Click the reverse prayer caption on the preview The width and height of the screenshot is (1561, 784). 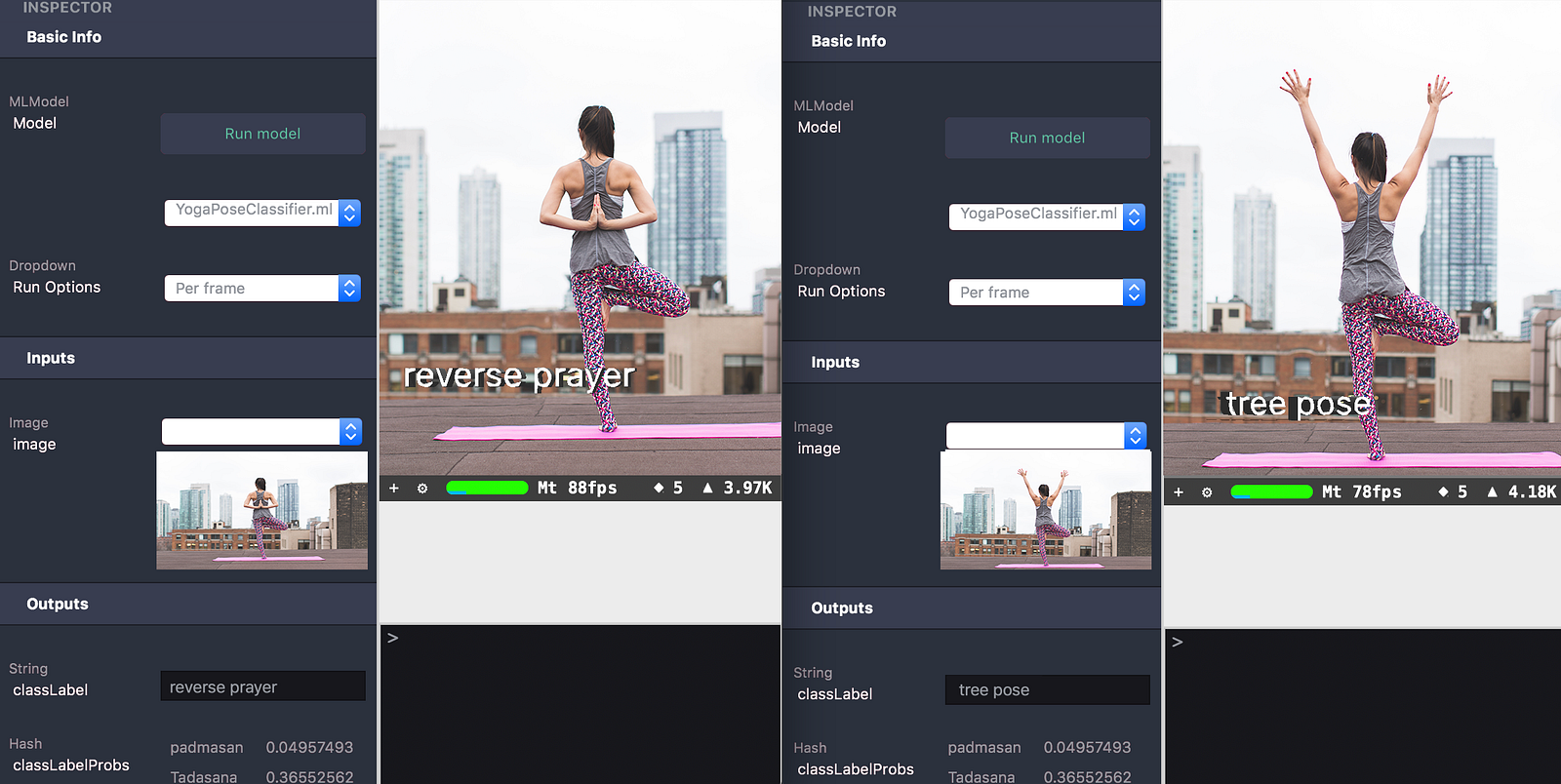[519, 375]
